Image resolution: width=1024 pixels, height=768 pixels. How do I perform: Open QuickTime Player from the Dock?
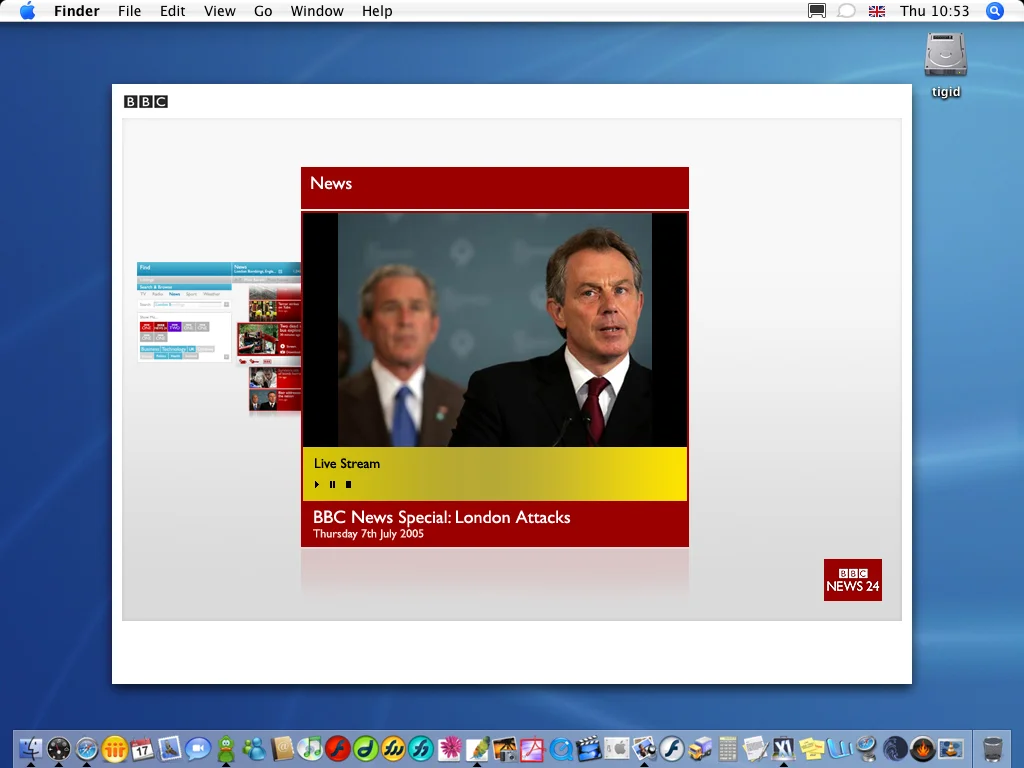point(561,748)
